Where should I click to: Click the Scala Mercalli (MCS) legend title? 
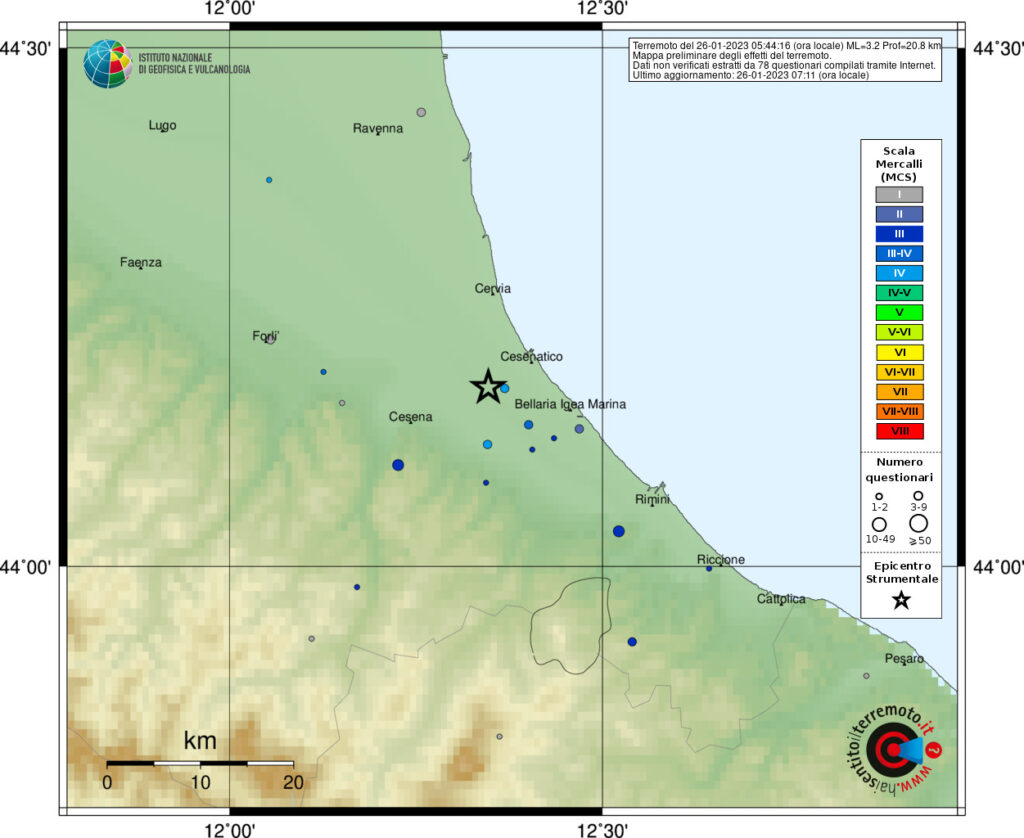click(899, 164)
